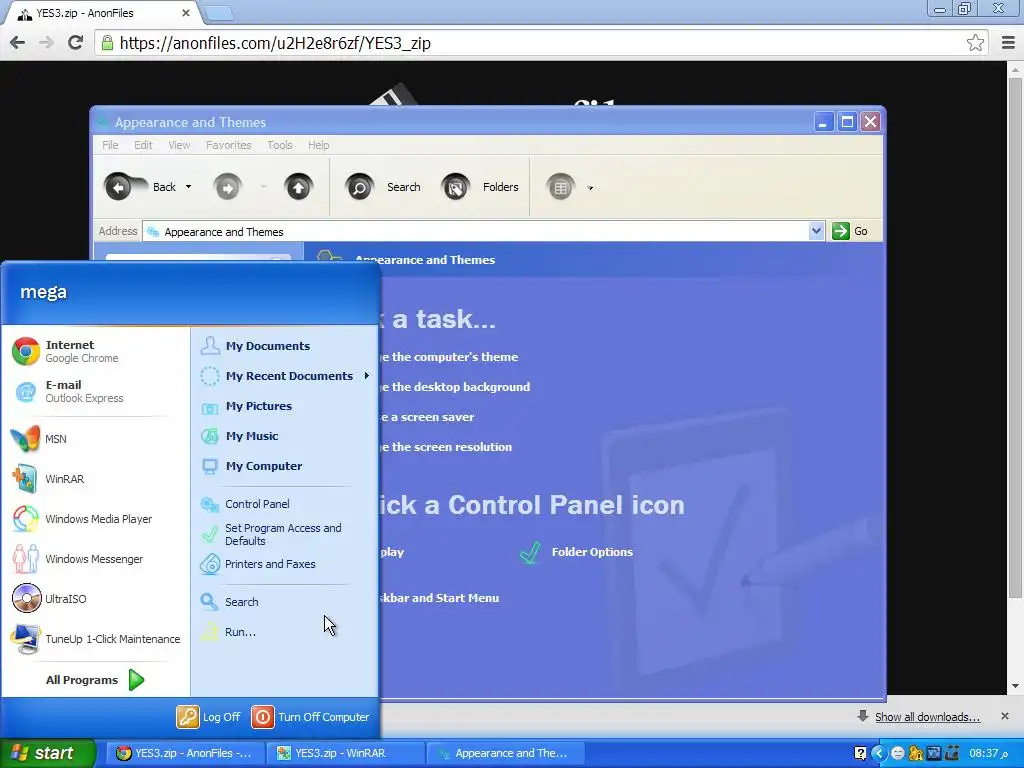Open the Tools menu

(x=280, y=145)
